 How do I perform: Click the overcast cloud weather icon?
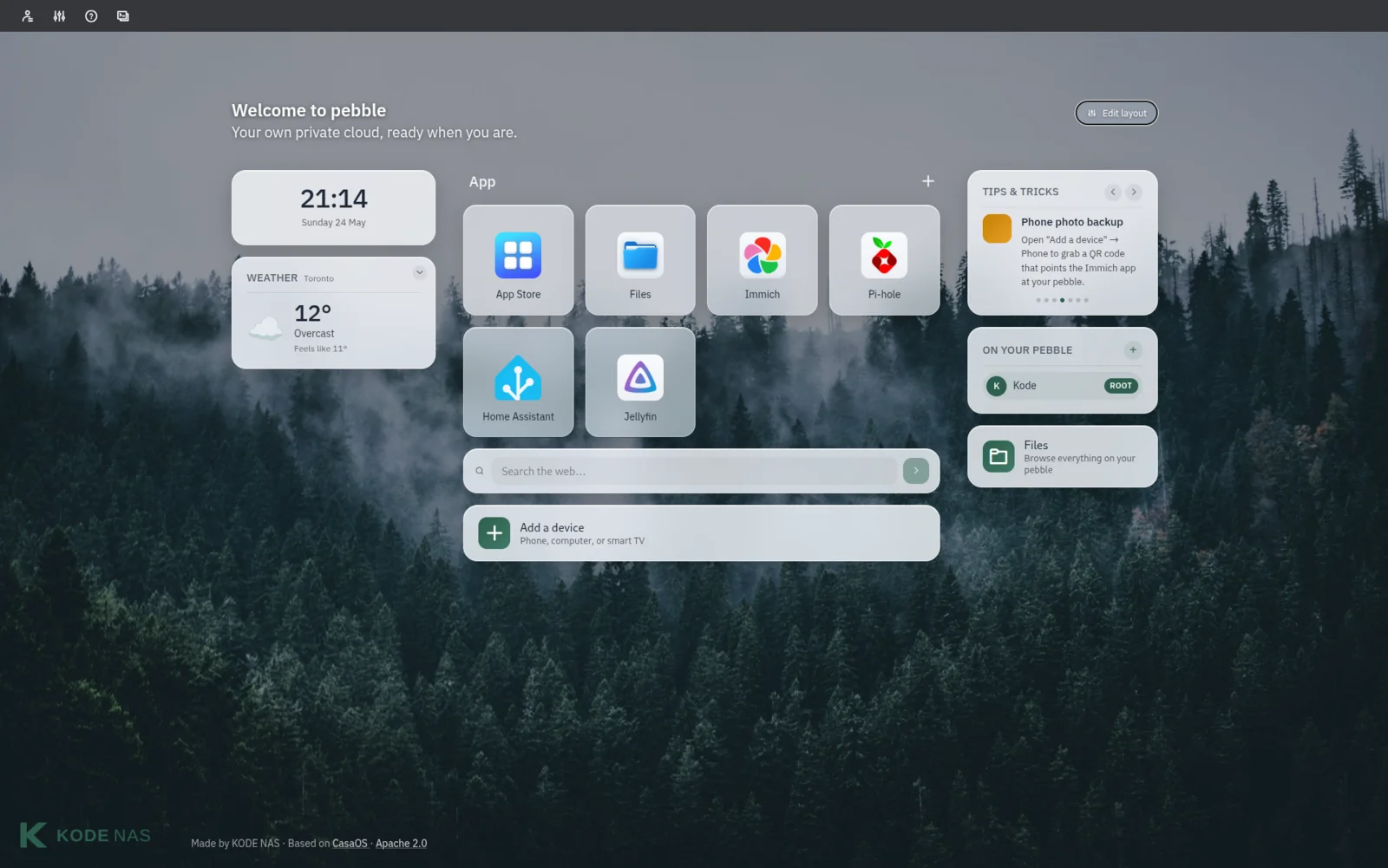click(265, 329)
